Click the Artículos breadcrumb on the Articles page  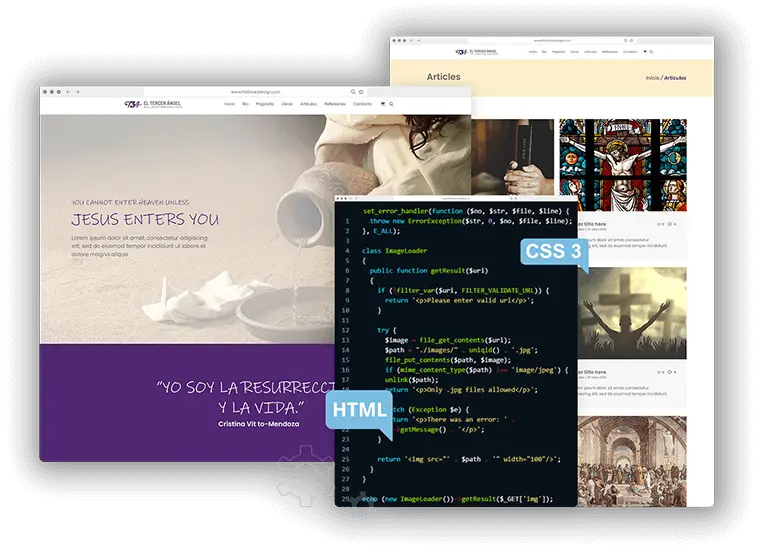[675, 78]
